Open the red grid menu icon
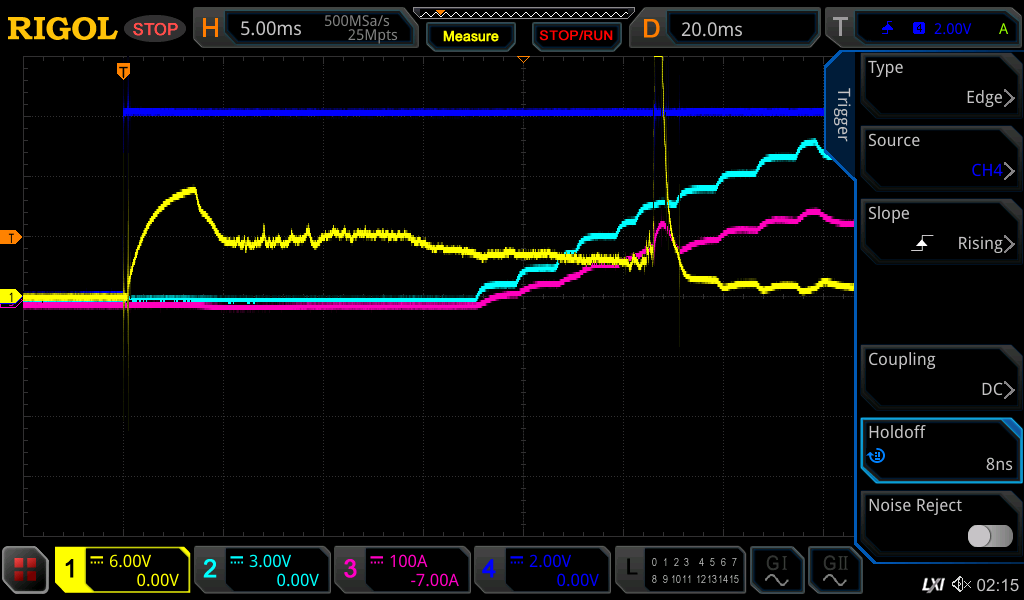 [26, 570]
